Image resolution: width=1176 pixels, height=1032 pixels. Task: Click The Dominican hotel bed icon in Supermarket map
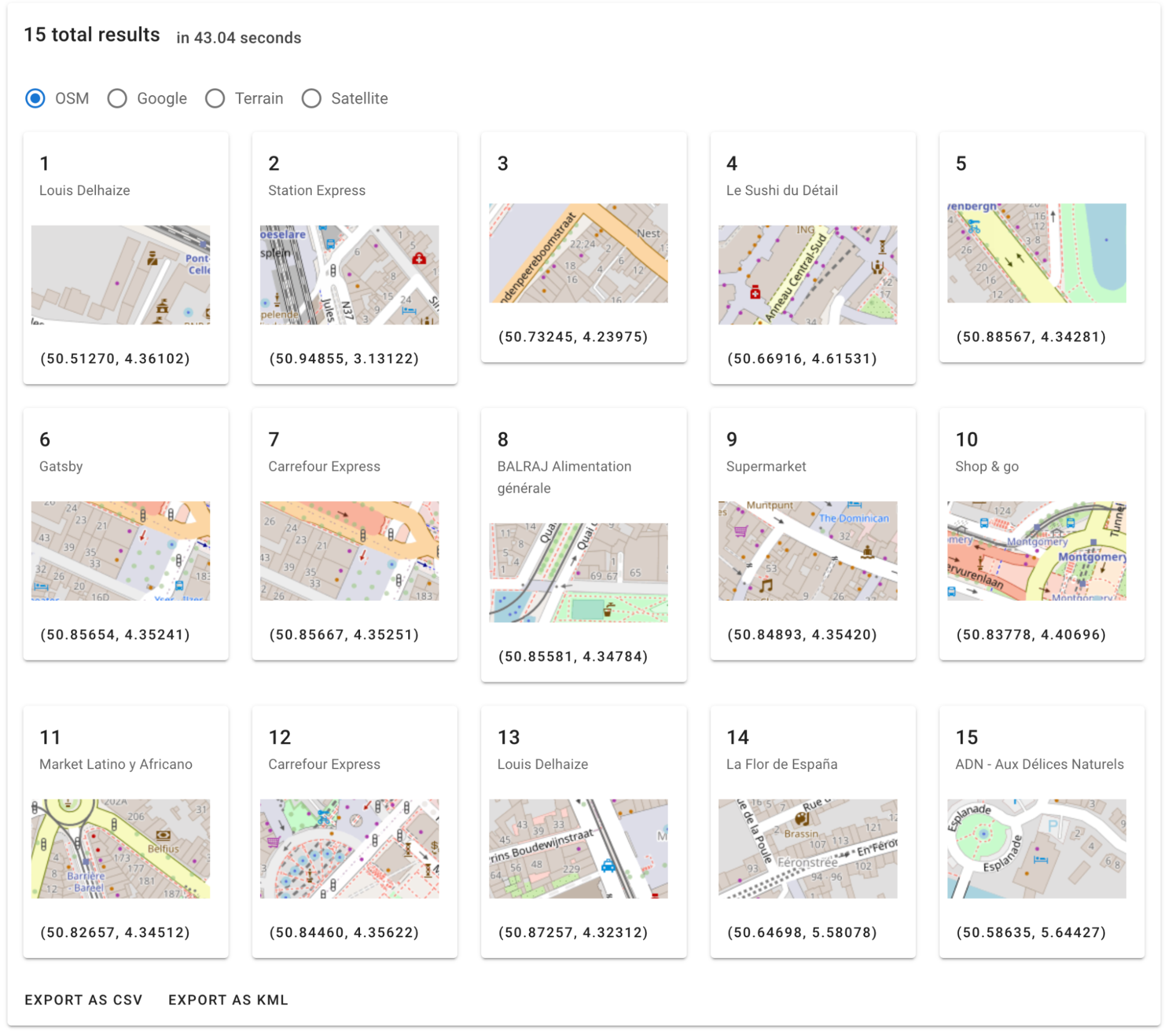coord(854,505)
